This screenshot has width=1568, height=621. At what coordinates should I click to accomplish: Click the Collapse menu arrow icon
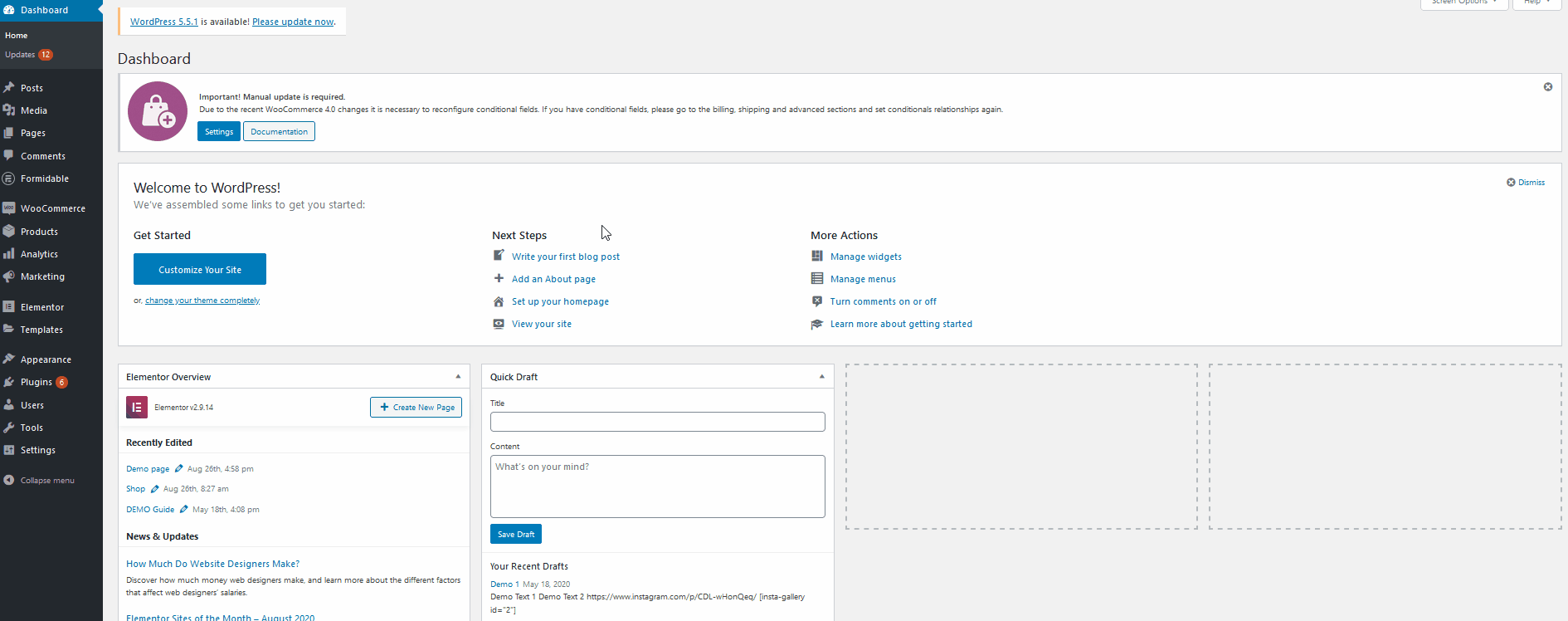(x=9, y=480)
